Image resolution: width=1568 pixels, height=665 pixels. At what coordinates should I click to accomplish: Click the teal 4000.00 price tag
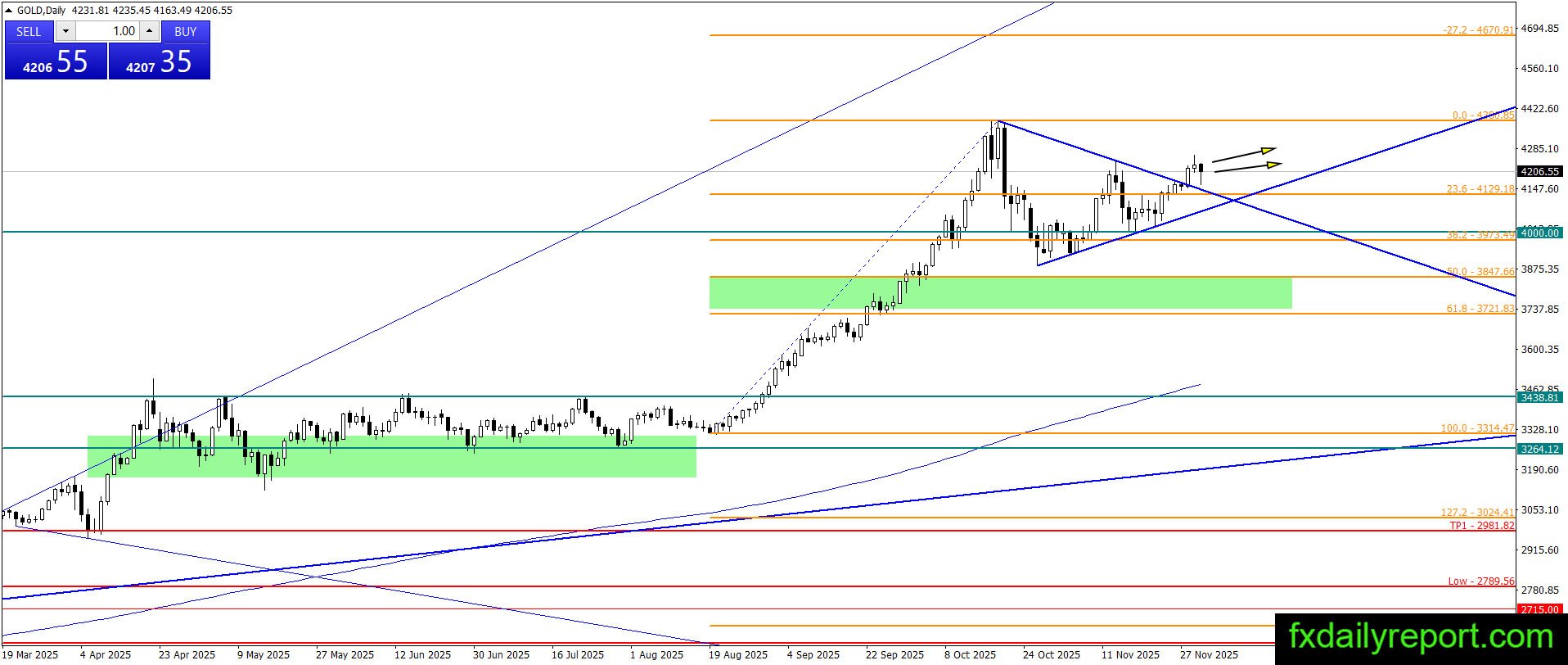[1539, 233]
